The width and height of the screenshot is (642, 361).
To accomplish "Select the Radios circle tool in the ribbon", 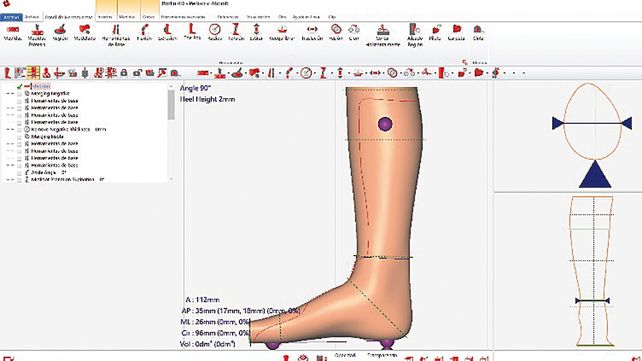I will coord(215,33).
